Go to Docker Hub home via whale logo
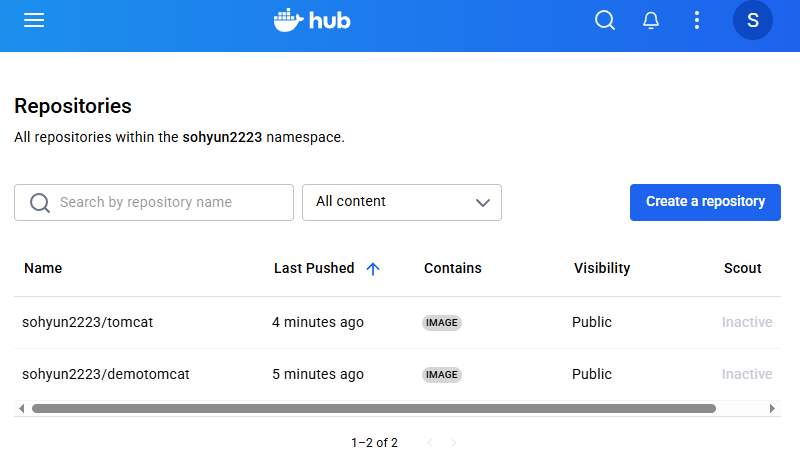The height and width of the screenshot is (461, 800). tap(312, 20)
